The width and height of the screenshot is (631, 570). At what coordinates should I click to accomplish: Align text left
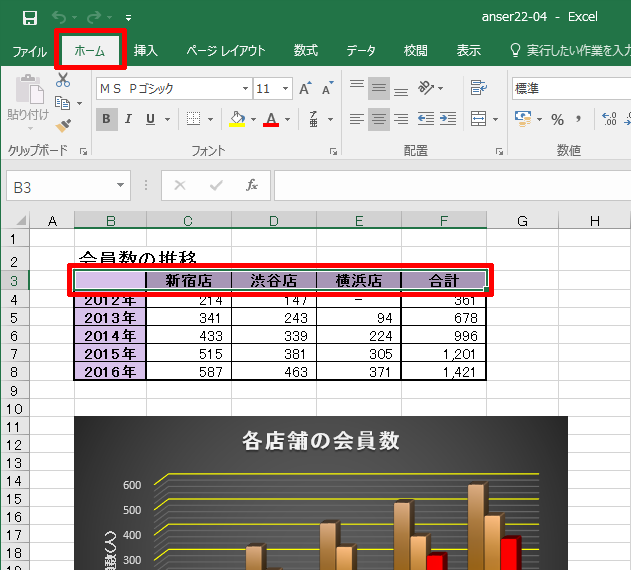pos(357,119)
